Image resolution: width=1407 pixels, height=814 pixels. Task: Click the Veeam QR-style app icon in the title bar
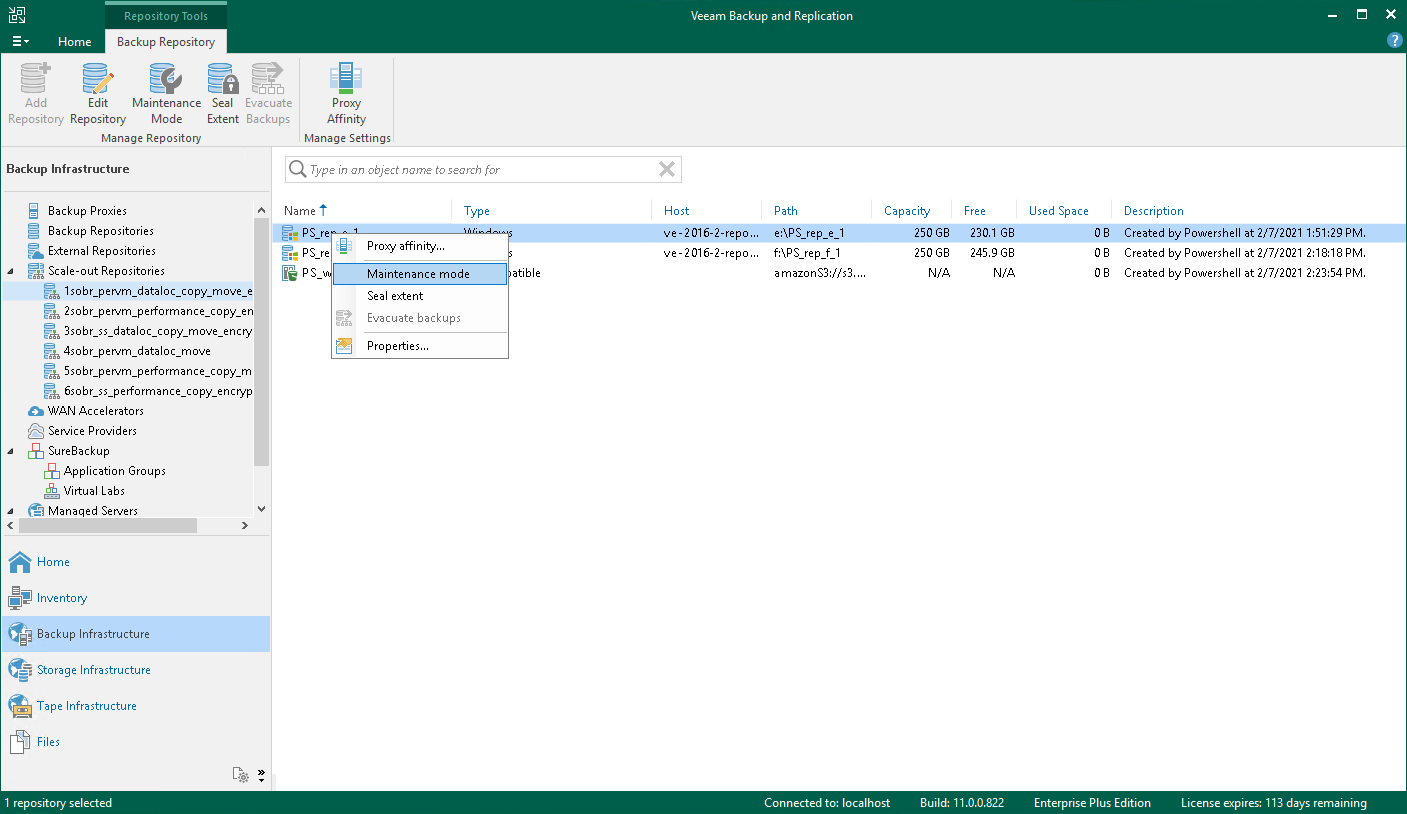(17, 15)
